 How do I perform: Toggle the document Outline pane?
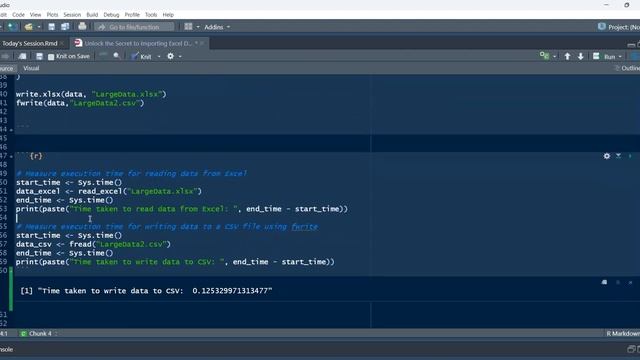pos(627,68)
